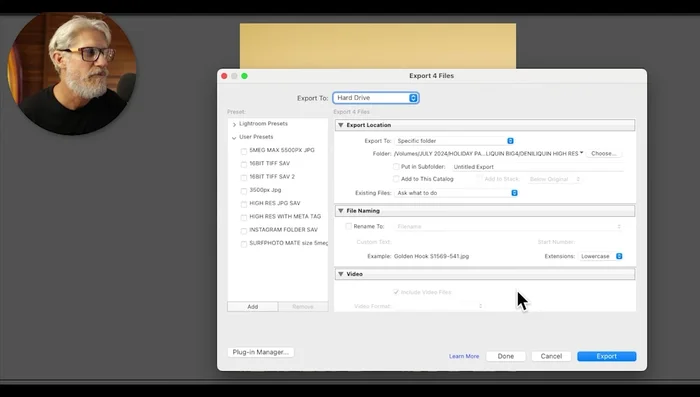
Task: Click the Done button
Action: click(506, 356)
